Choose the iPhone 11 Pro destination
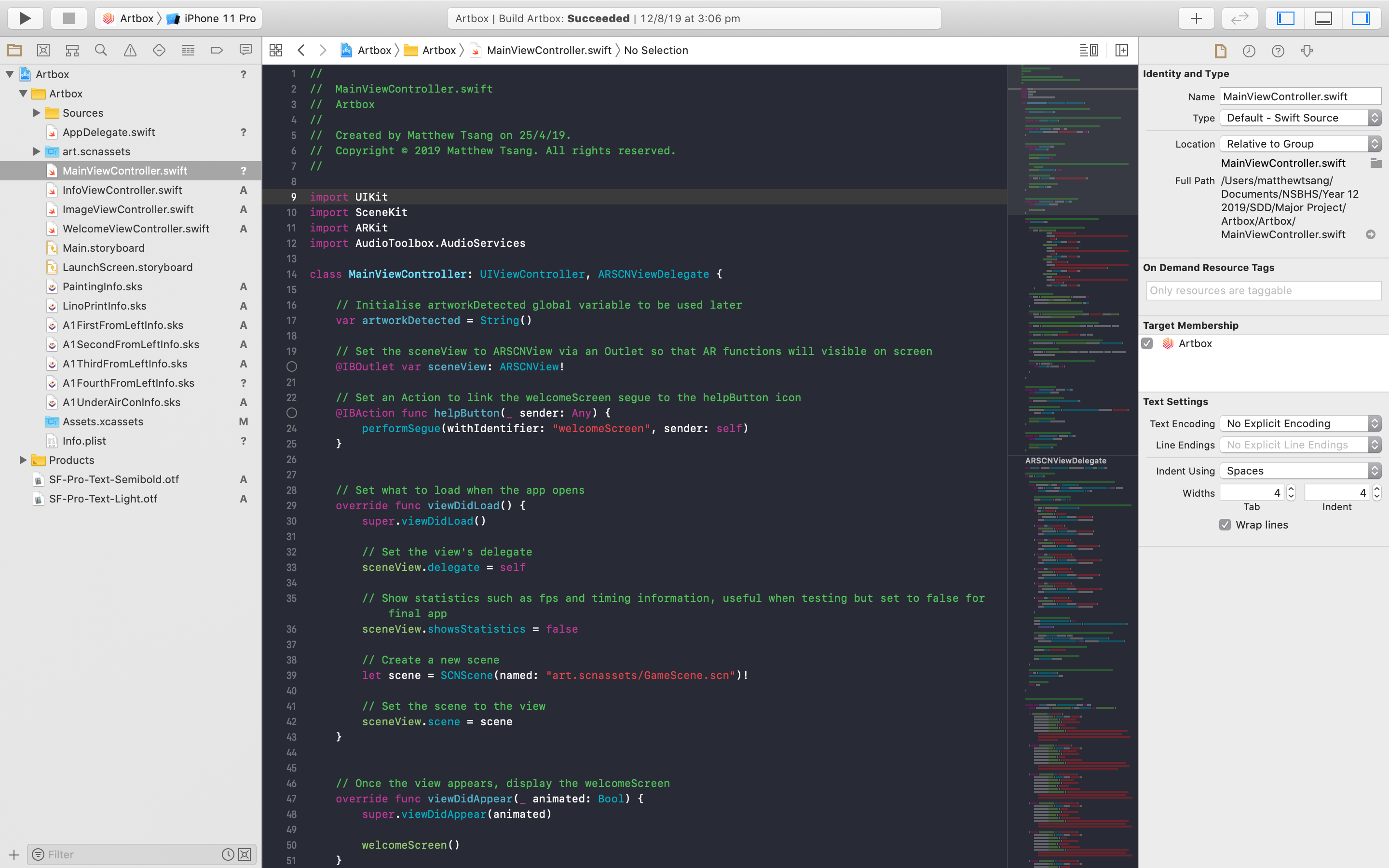1389x868 pixels. pos(219,18)
